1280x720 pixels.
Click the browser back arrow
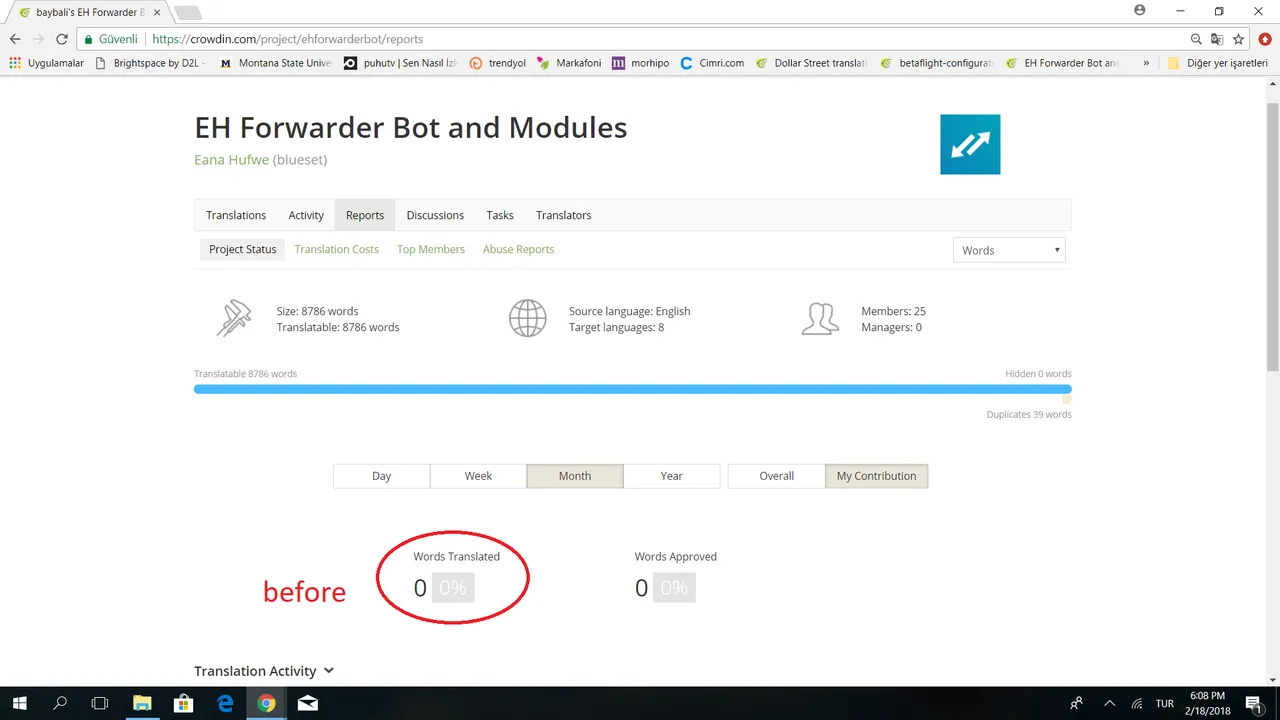(x=15, y=39)
